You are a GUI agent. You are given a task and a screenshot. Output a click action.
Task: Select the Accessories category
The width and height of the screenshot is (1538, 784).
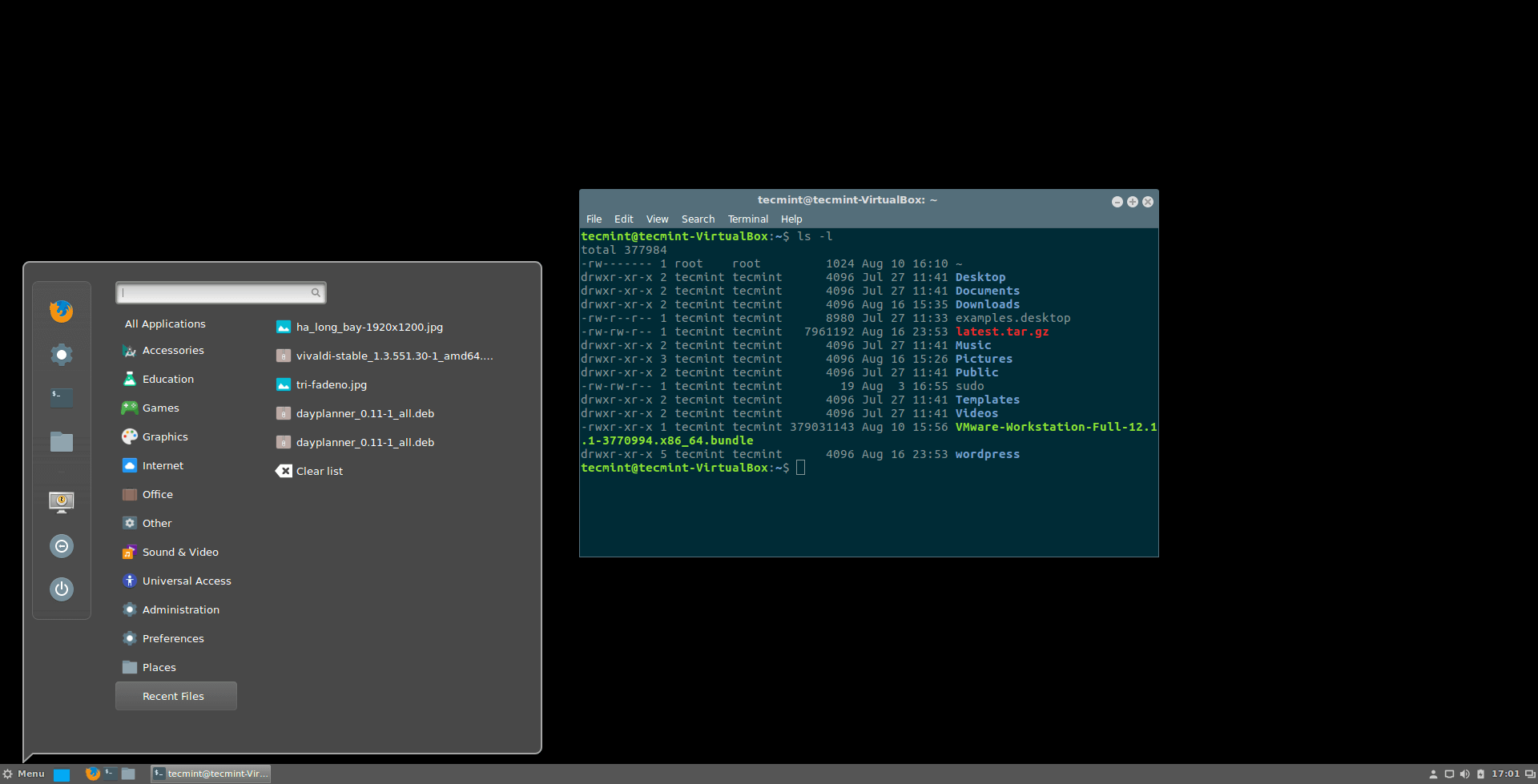(x=172, y=351)
